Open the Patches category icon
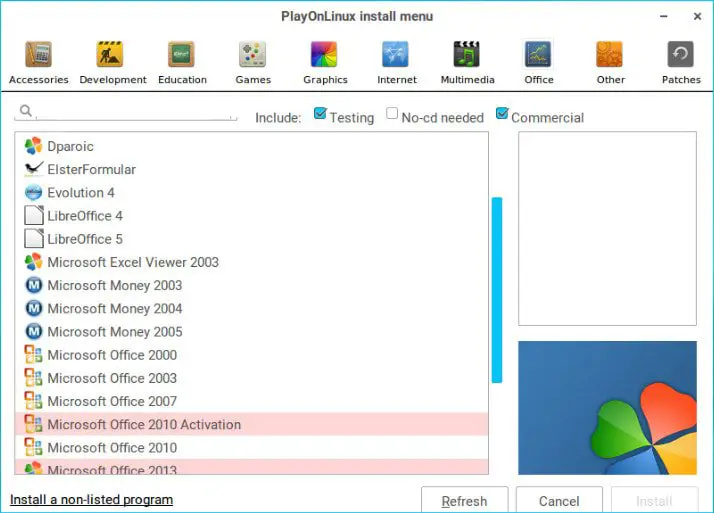The image size is (714, 513). [x=681, y=54]
